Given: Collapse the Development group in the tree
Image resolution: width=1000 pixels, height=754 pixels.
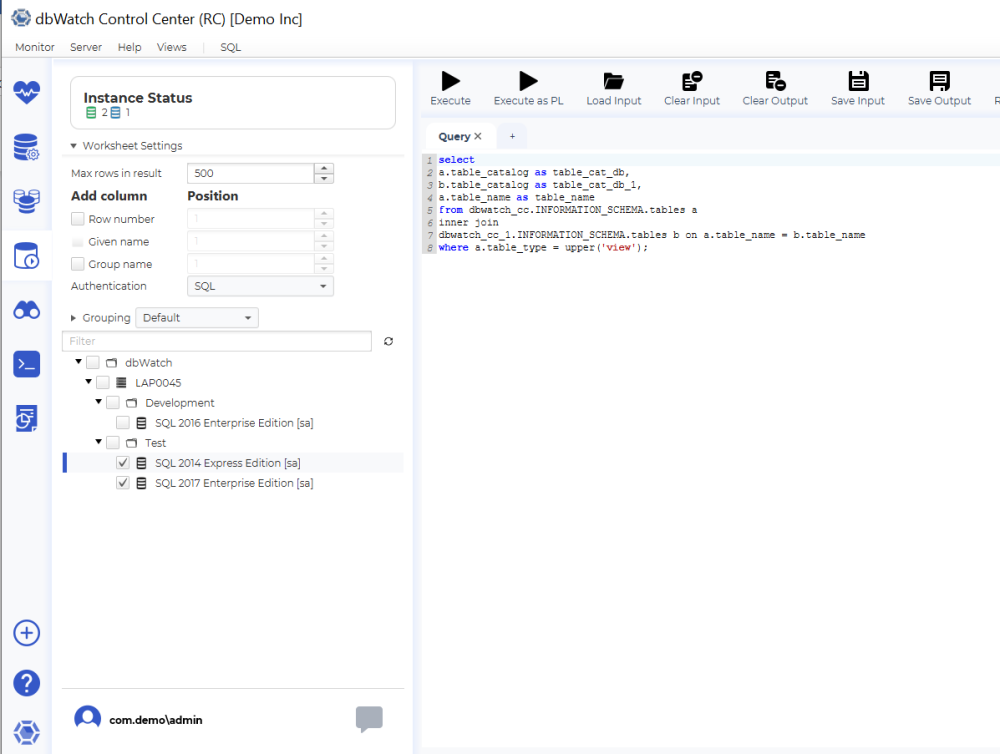Looking at the screenshot, I should pyautogui.click(x=98, y=402).
